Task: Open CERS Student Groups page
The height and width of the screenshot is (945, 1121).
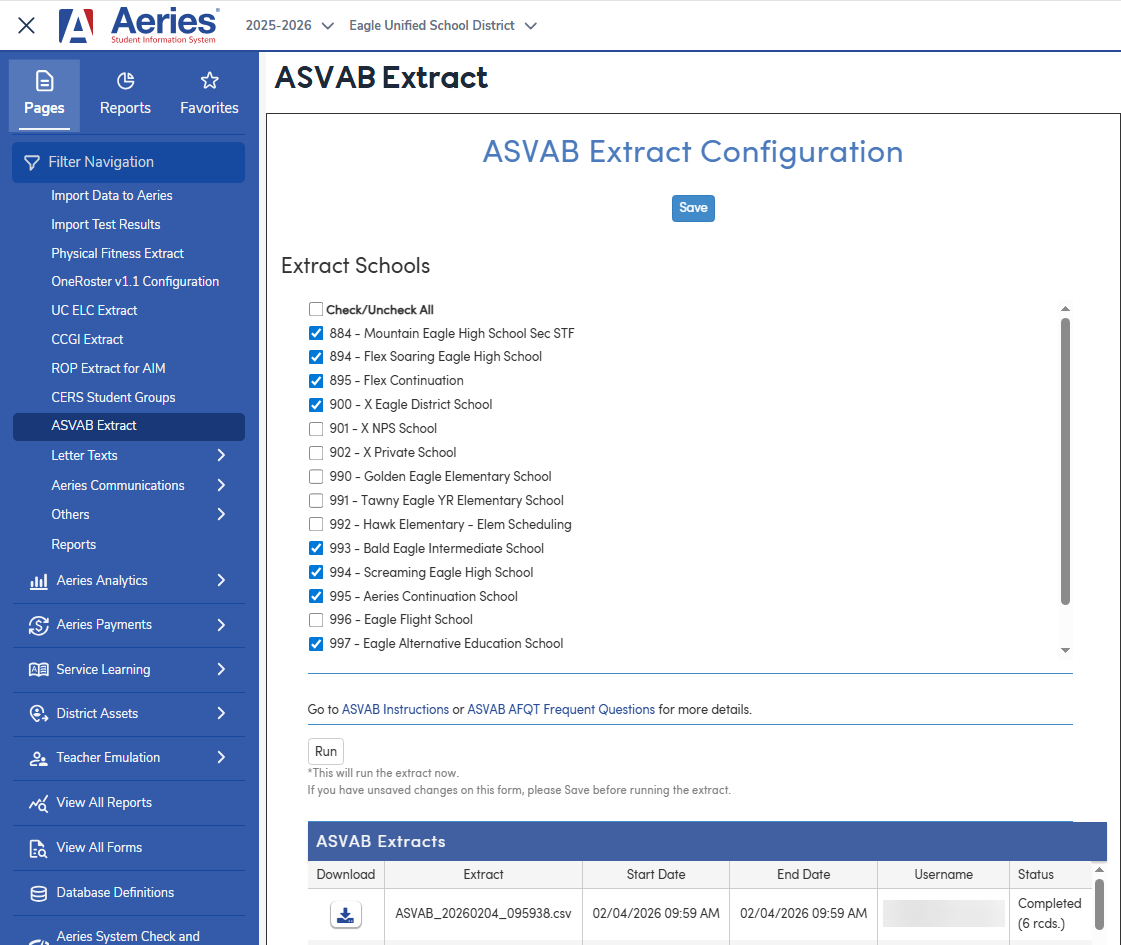Action: pyautogui.click(x=113, y=397)
